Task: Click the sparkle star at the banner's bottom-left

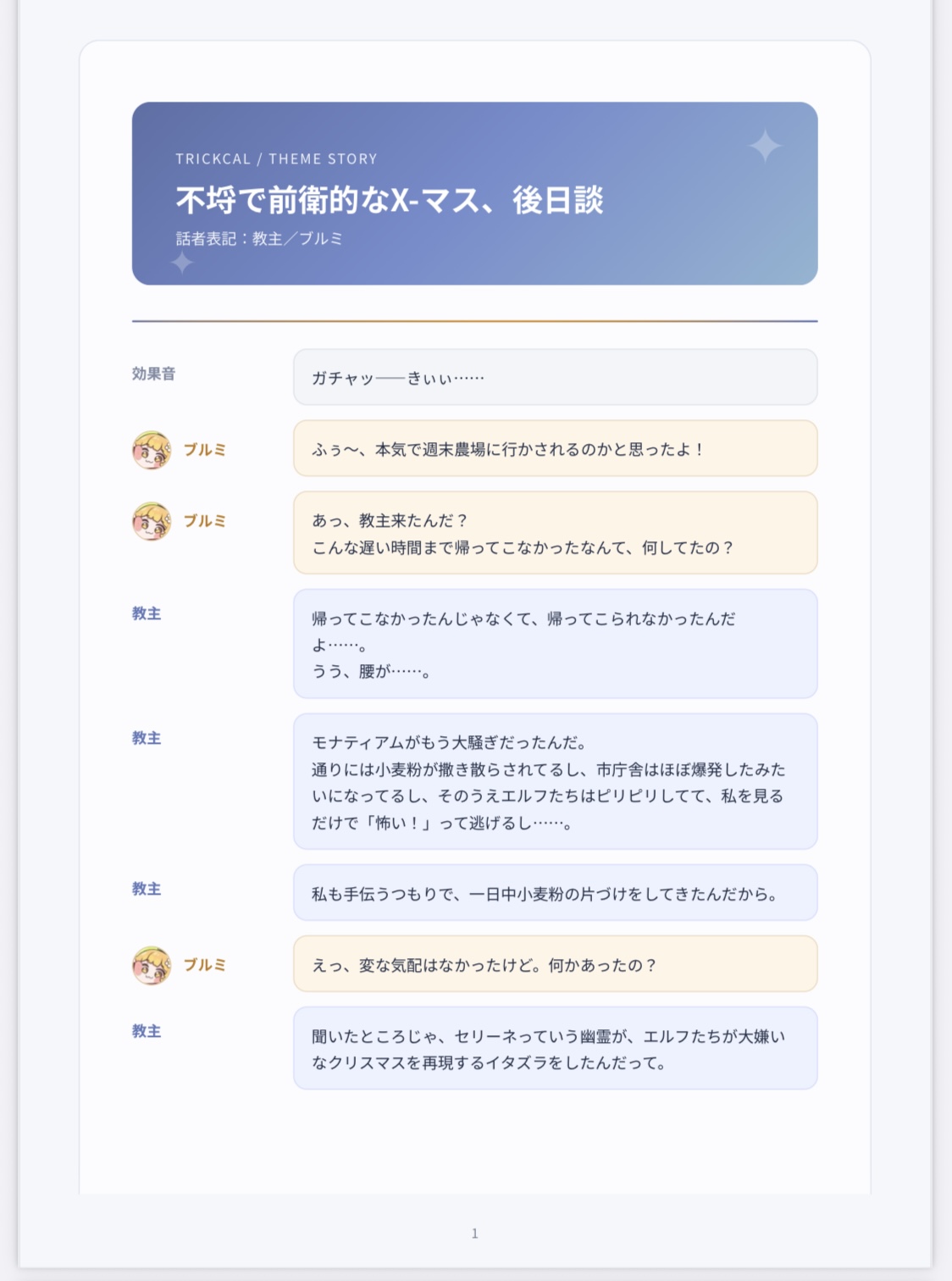Action: point(182,262)
